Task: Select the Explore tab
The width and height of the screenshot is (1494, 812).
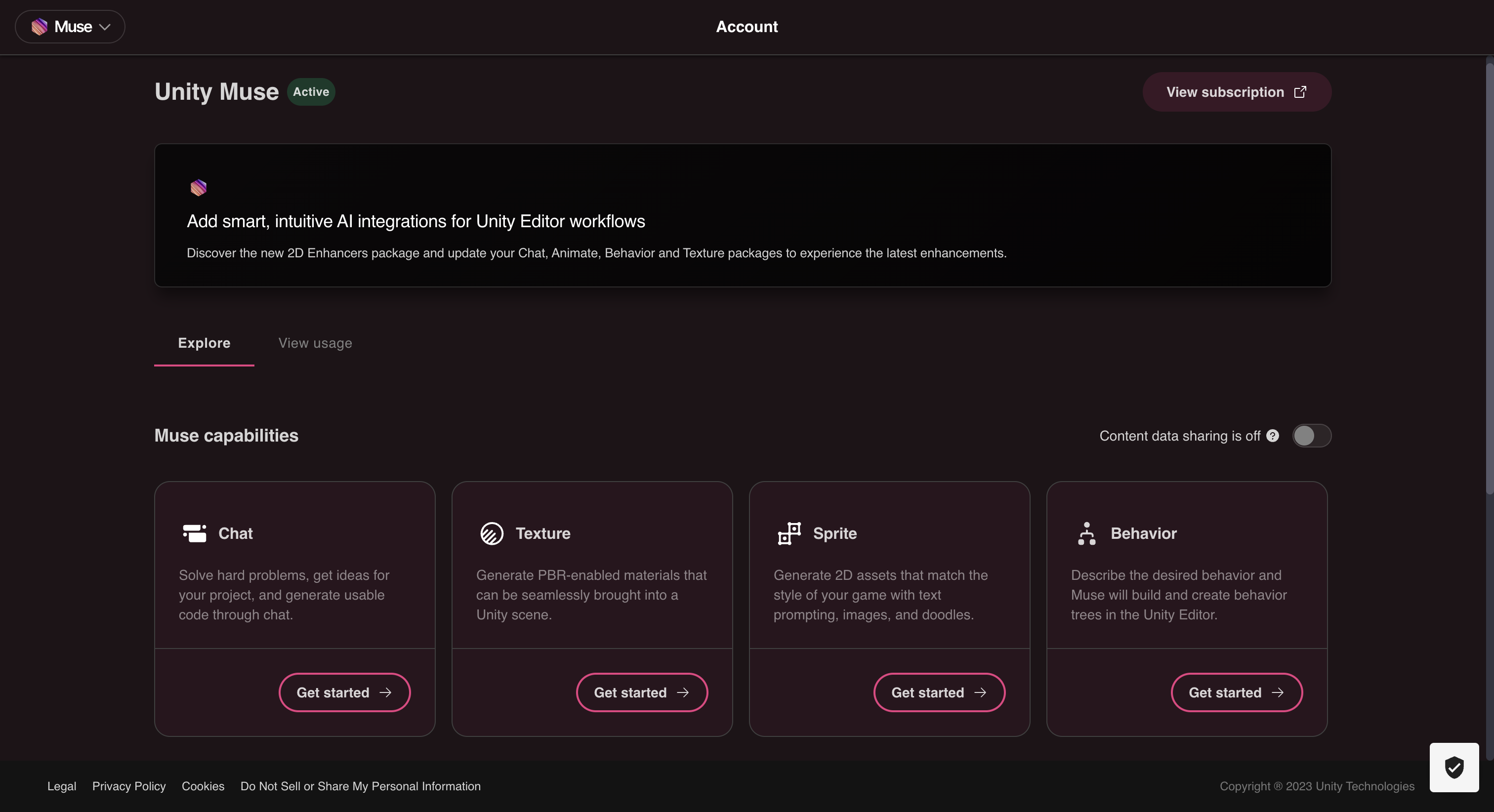Action: click(x=204, y=343)
